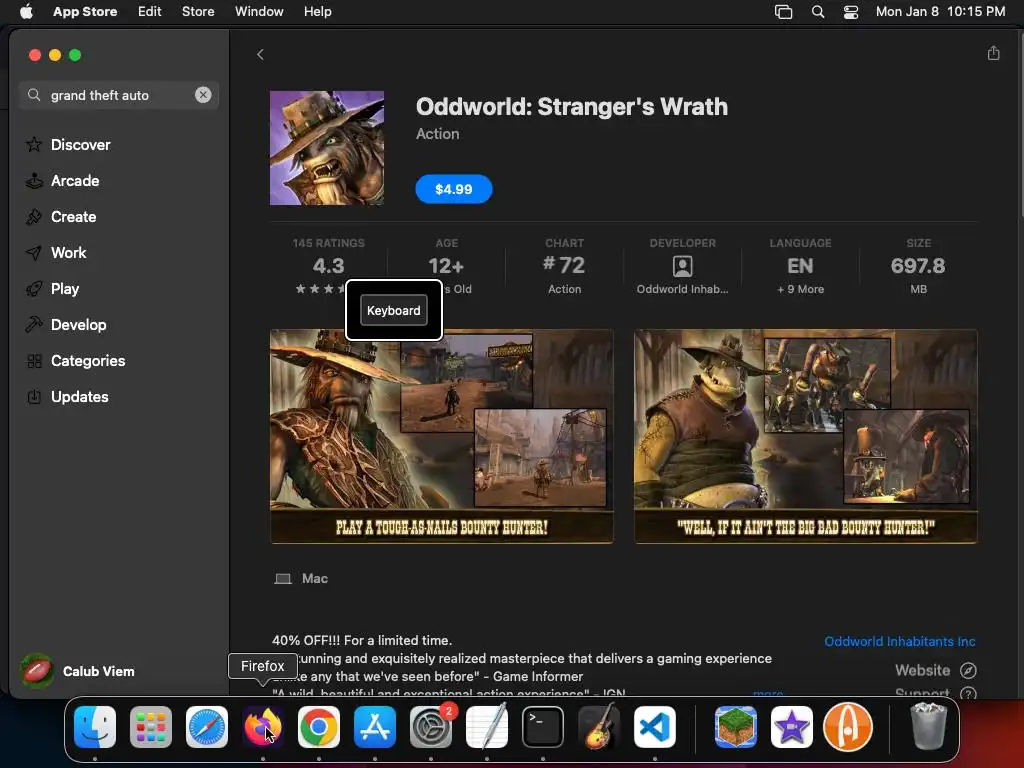
Task: Select Create in the sidebar
Action: coord(73,216)
